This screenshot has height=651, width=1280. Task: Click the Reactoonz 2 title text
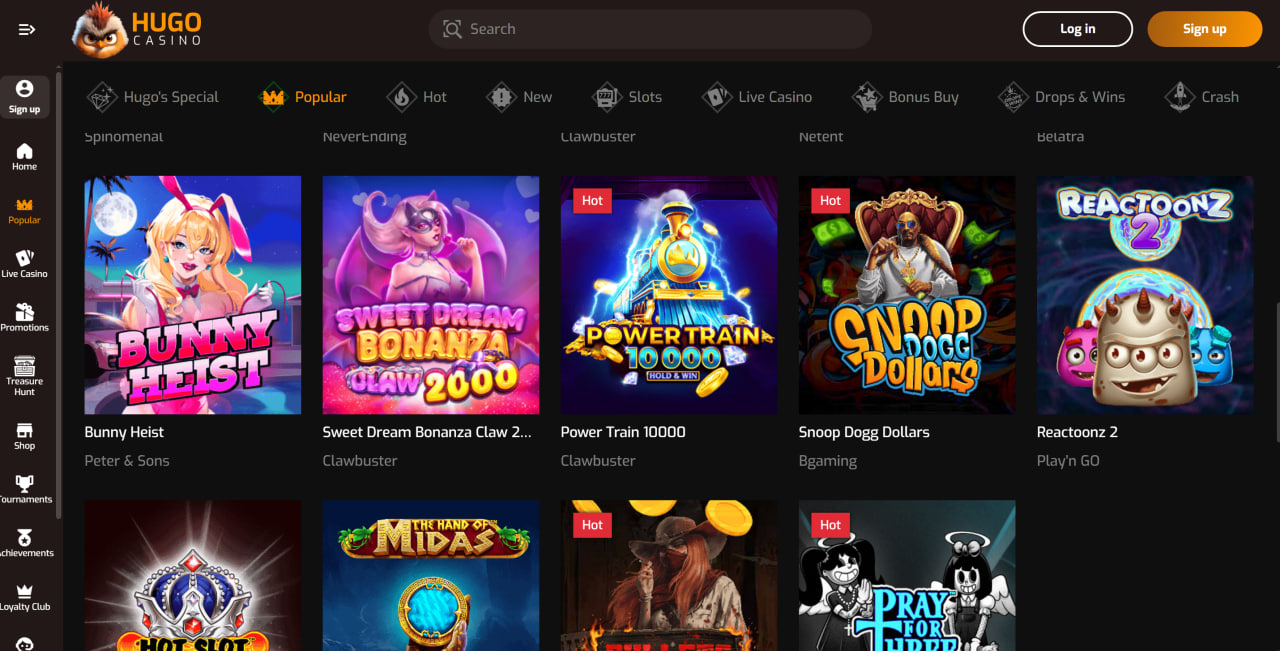(x=1077, y=432)
